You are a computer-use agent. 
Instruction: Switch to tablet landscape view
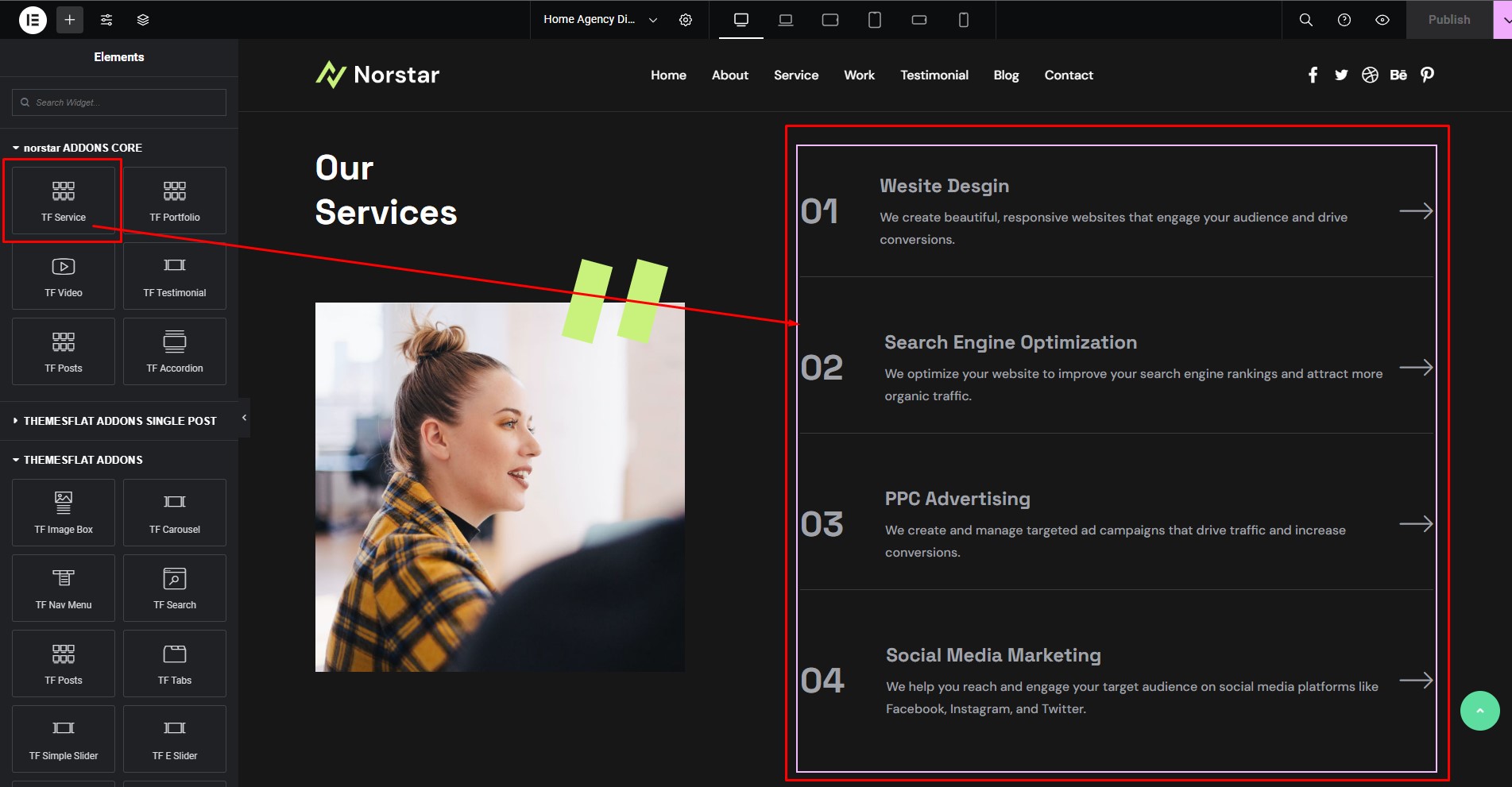[830, 20]
